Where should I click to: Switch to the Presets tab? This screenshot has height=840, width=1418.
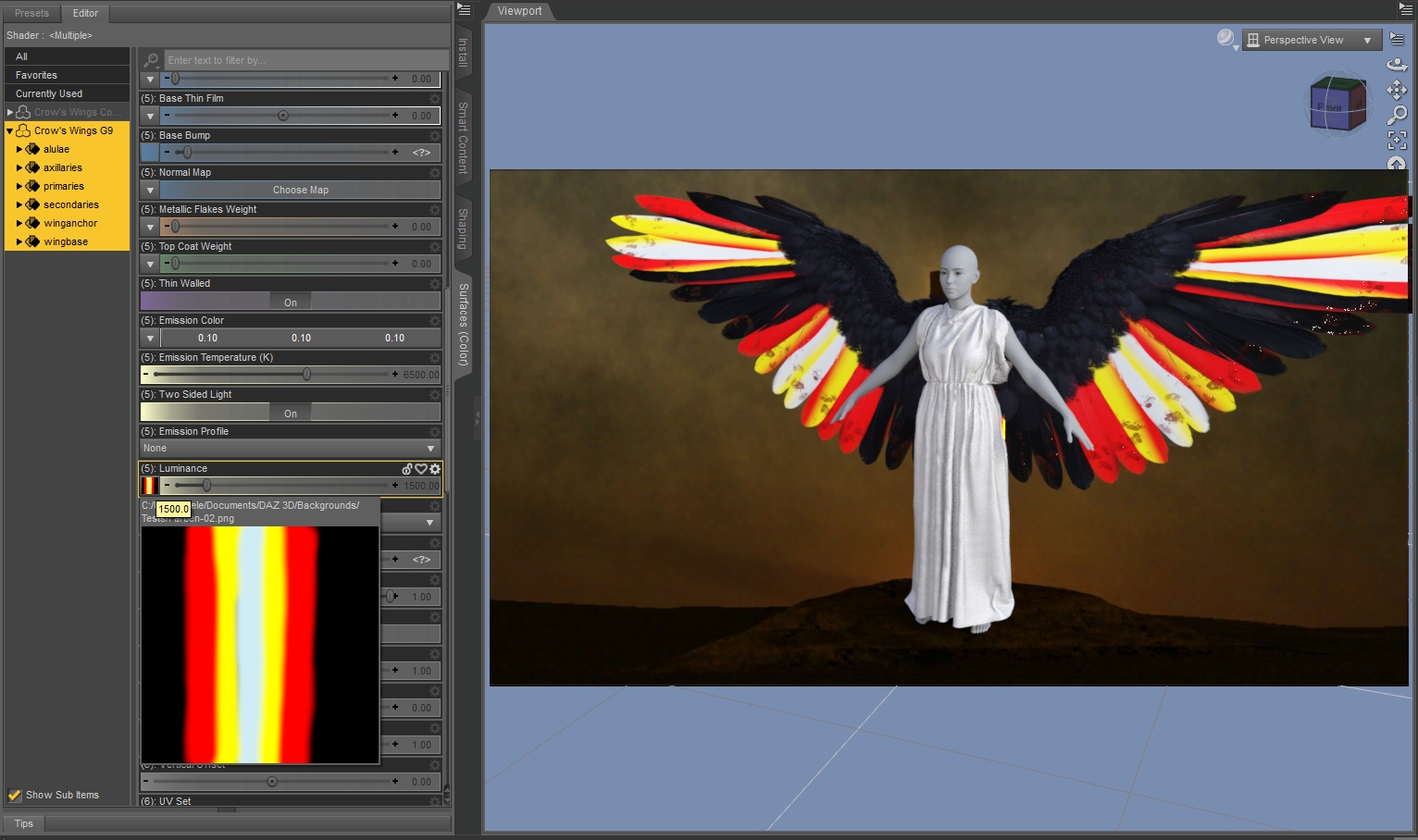[31, 13]
